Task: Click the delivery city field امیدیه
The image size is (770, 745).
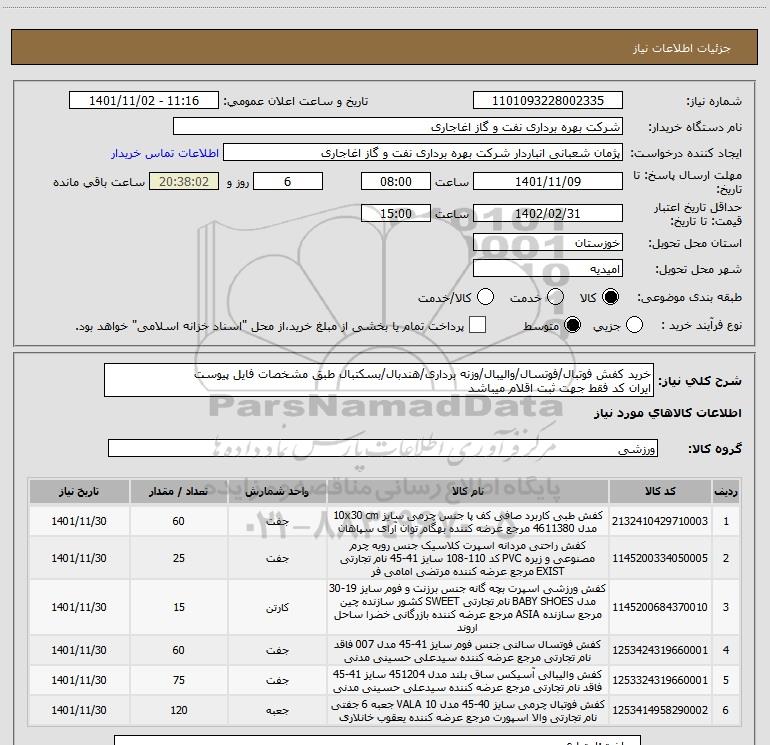Action: [548, 269]
